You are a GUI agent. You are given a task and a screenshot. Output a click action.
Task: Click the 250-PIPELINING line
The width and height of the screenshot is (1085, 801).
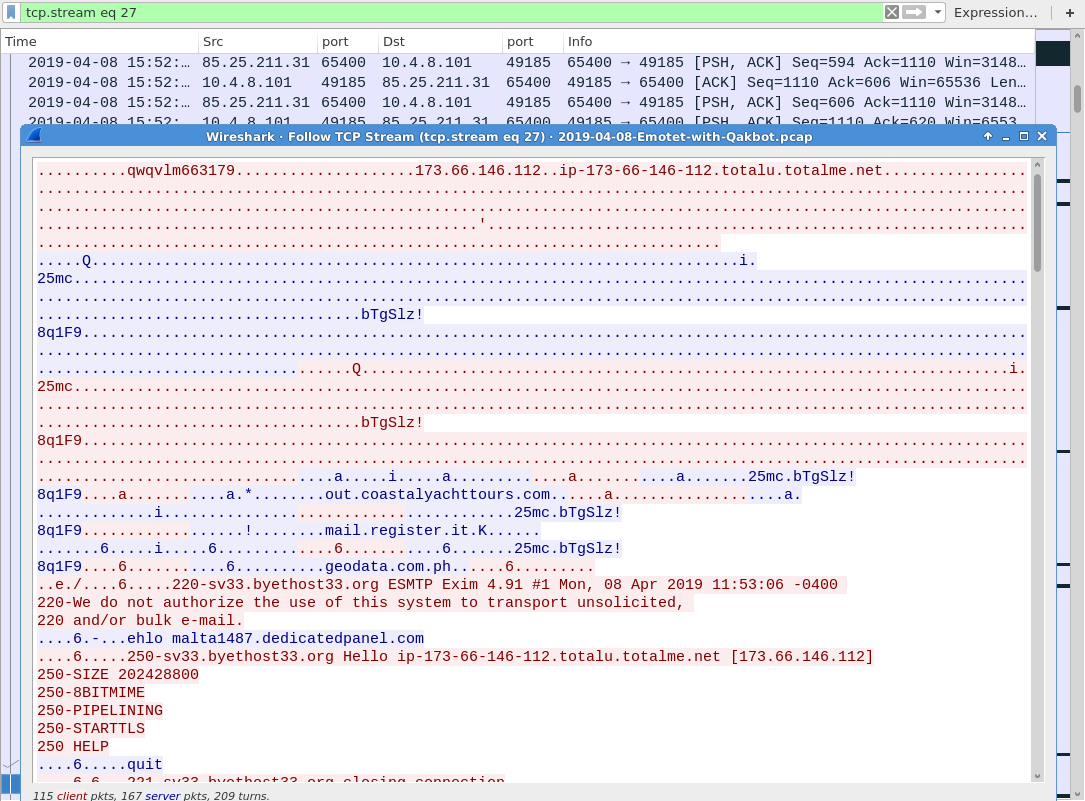[100, 710]
